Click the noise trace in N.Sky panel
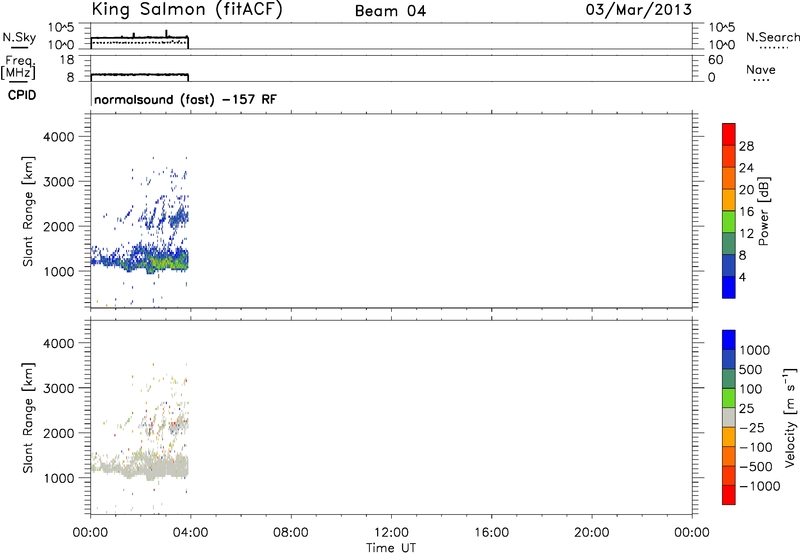The width and height of the screenshot is (800, 554). 140,38
